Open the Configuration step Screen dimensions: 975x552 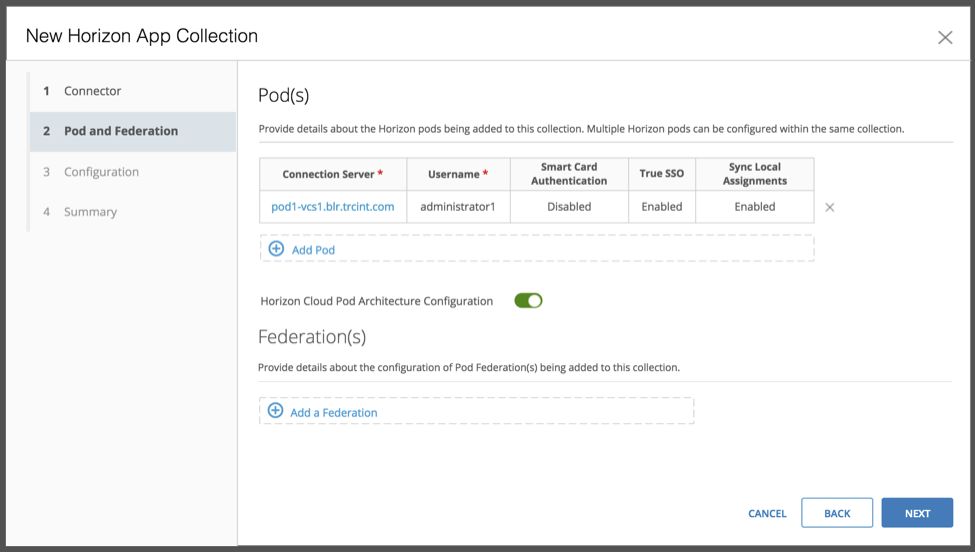[x=133, y=172]
